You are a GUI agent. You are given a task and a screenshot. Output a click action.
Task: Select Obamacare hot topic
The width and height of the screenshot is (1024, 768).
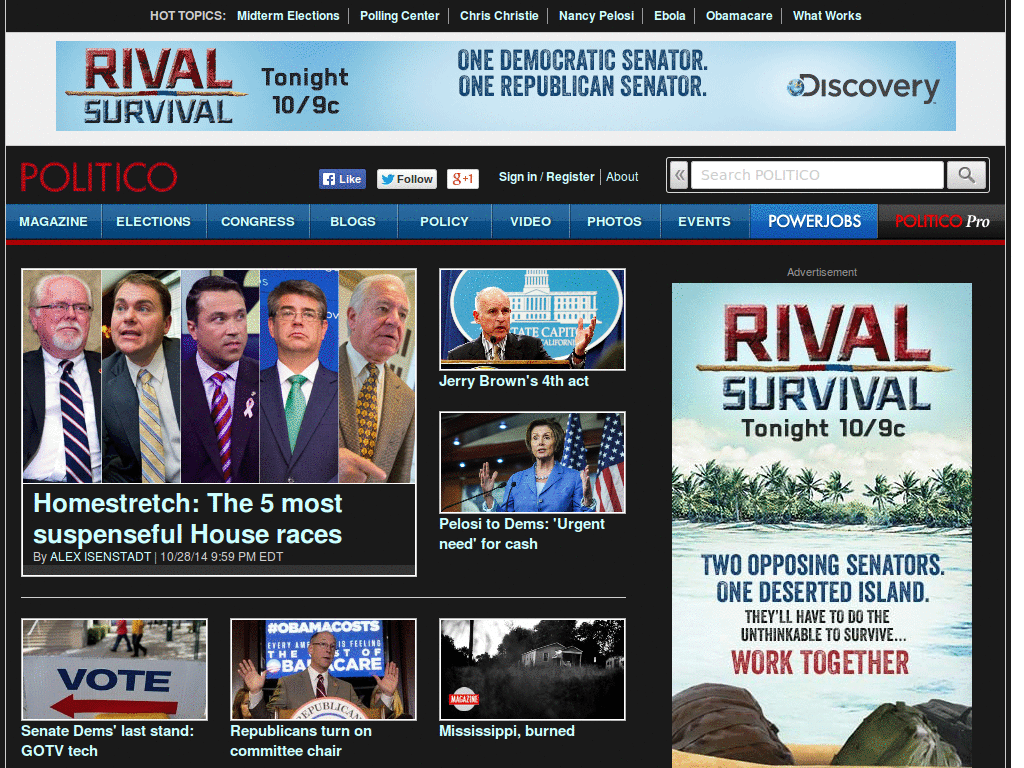(739, 16)
